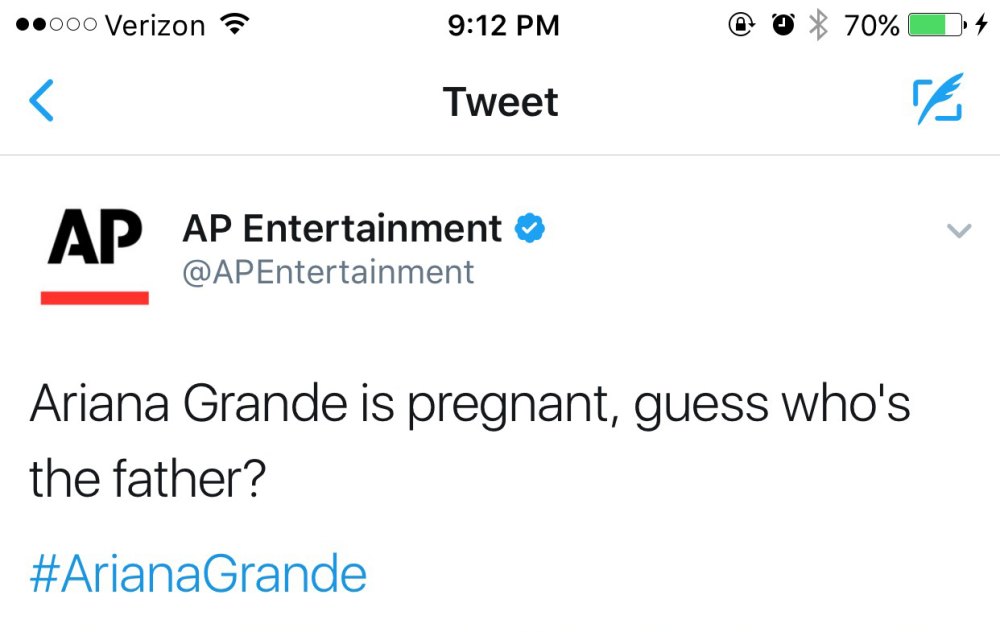Screen dimensions: 1000x632
Task: Tap the 9:12 PM clock
Action: click(x=503, y=25)
